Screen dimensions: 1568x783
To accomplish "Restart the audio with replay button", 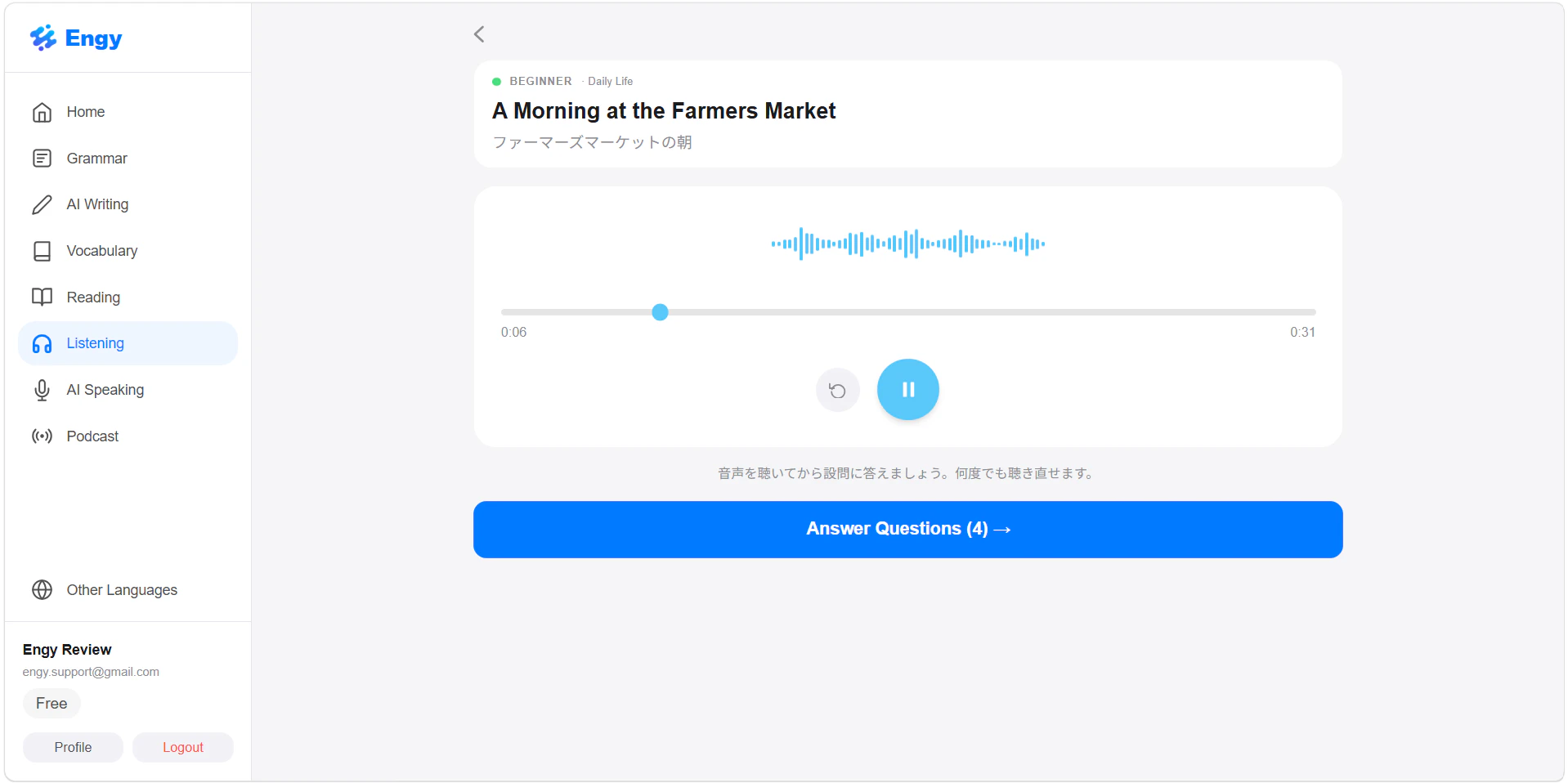I will (837, 391).
